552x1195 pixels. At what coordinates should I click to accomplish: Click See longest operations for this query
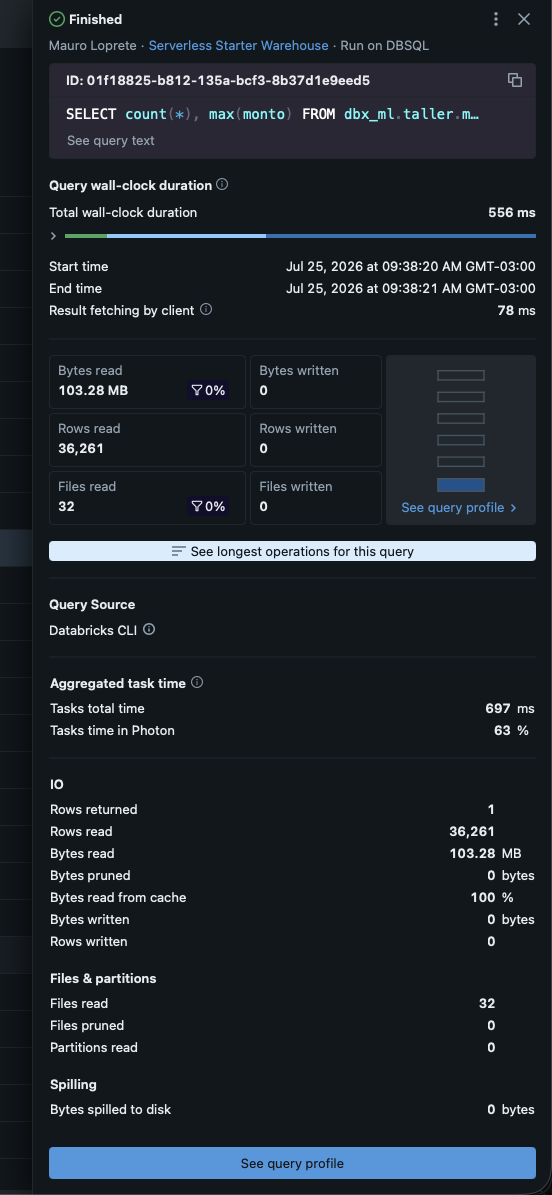(293, 551)
